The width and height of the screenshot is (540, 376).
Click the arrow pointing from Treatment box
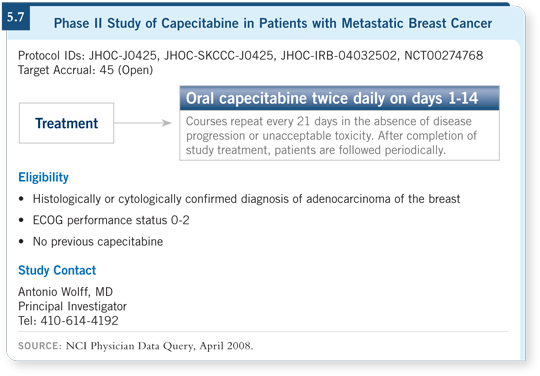tap(143, 123)
